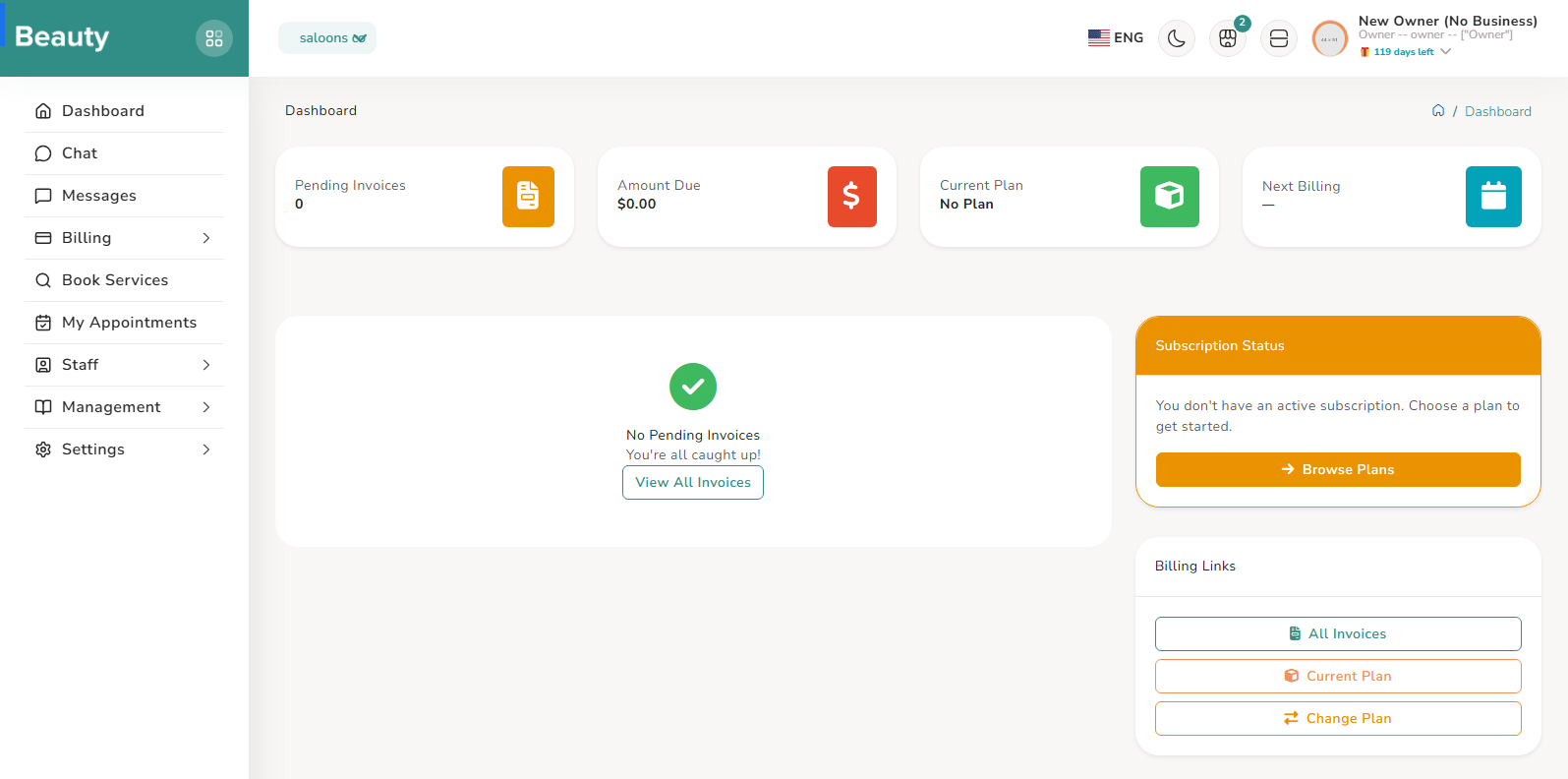Click the layout panel icon in header
The height and width of the screenshot is (779, 1568).
tap(1279, 38)
